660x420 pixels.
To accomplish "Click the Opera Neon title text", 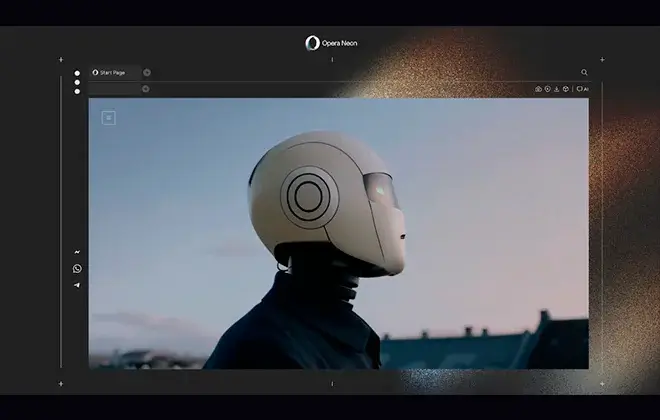I will [340, 43].
